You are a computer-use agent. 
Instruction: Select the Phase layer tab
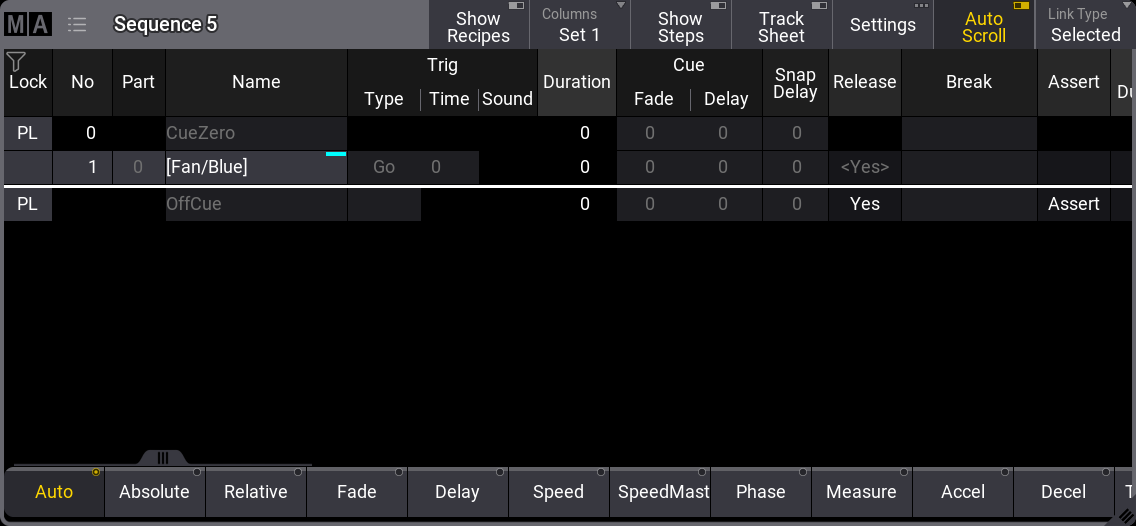[760, 492]
